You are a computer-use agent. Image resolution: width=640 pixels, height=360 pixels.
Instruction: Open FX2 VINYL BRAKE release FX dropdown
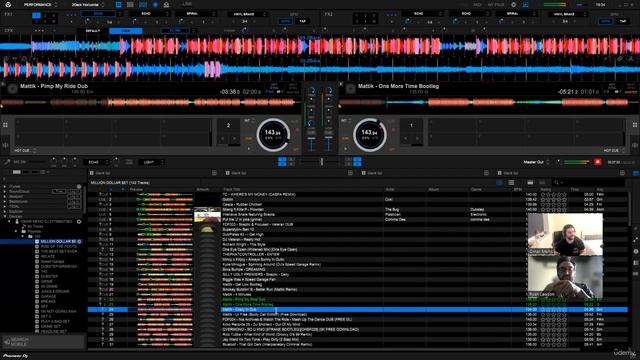[x=568, y=14]
